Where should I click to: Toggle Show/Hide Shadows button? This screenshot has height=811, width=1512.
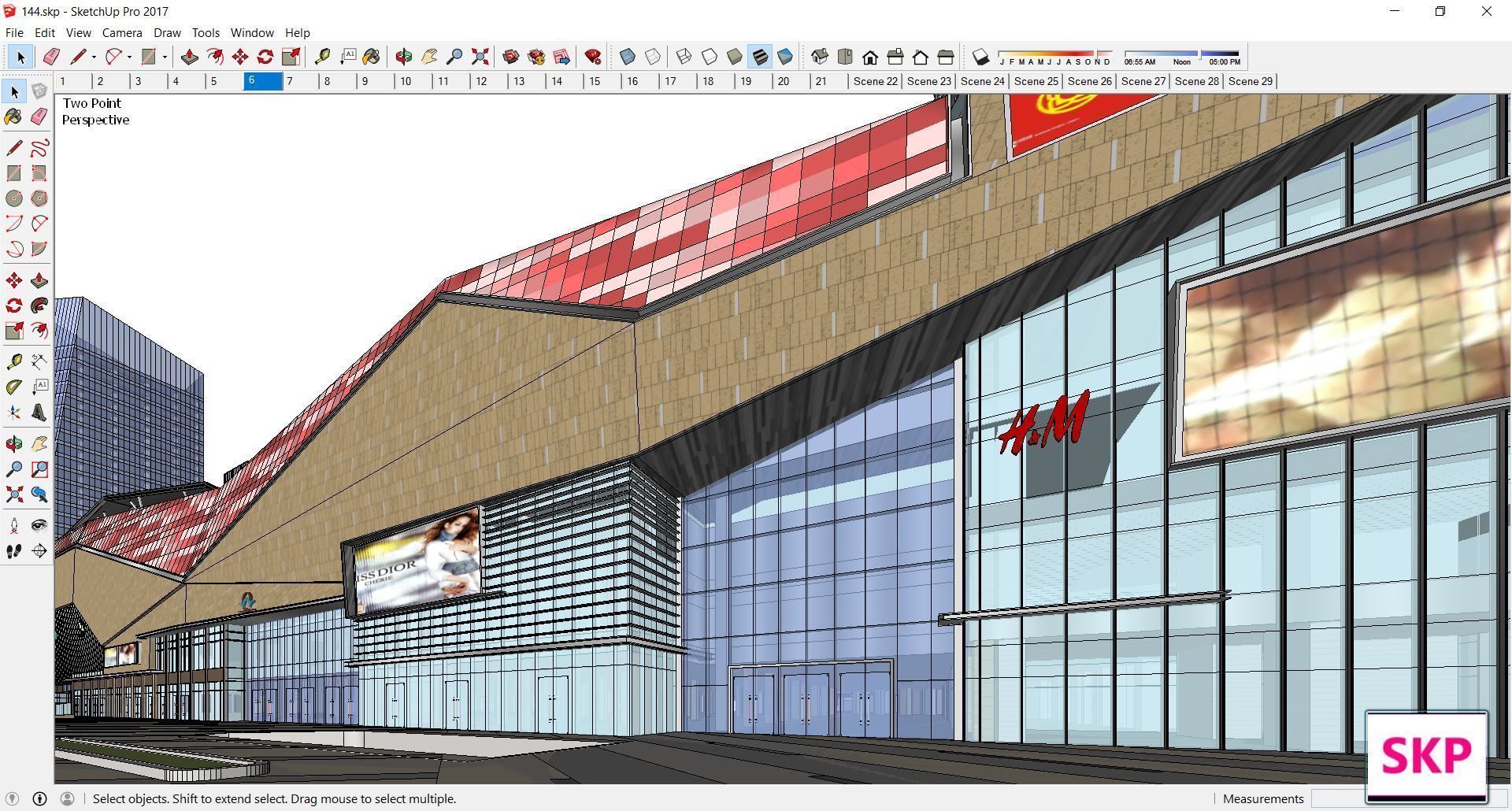click(980, 57)
